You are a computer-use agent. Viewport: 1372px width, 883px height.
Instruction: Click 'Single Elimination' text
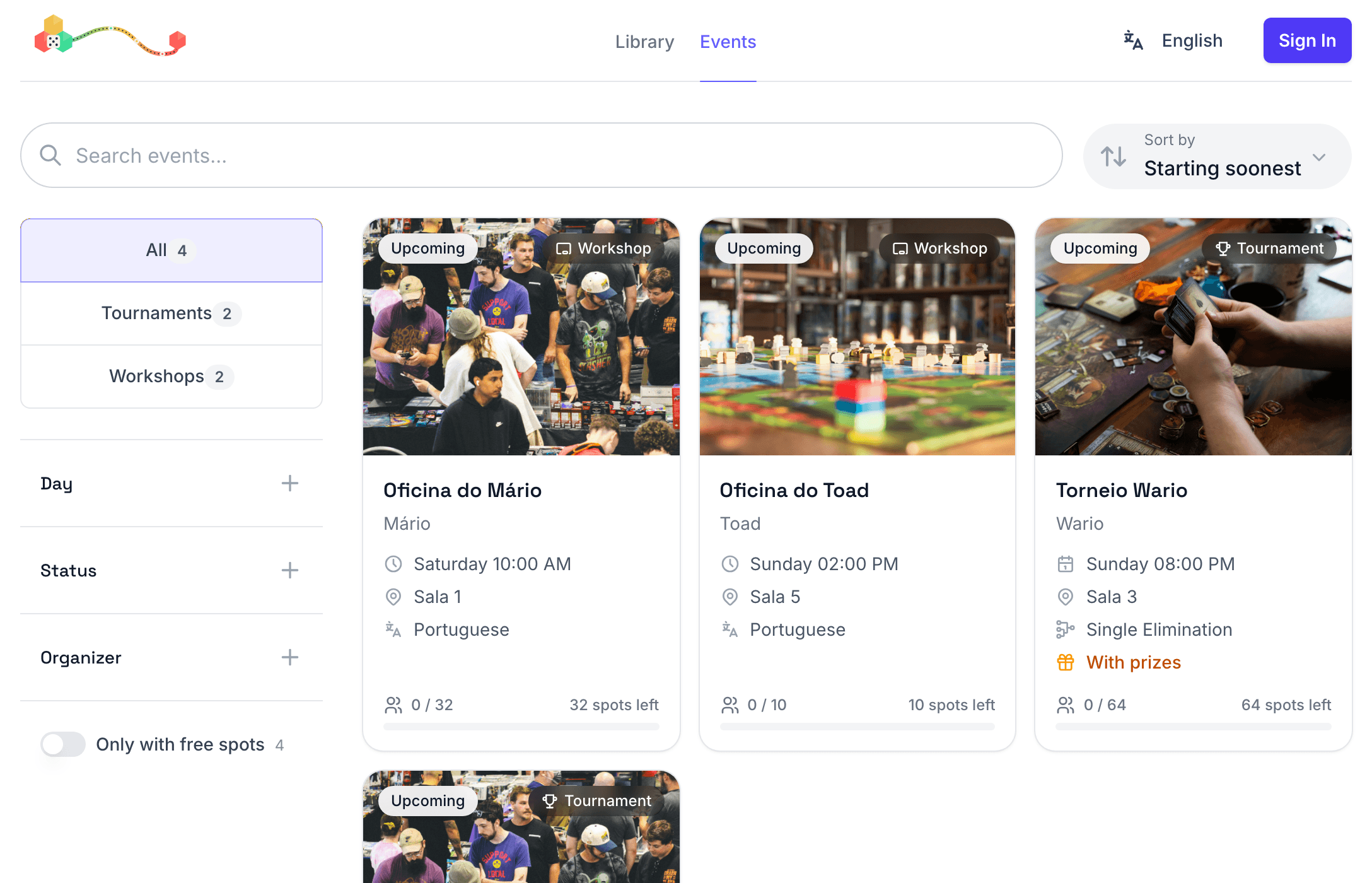1159,629
